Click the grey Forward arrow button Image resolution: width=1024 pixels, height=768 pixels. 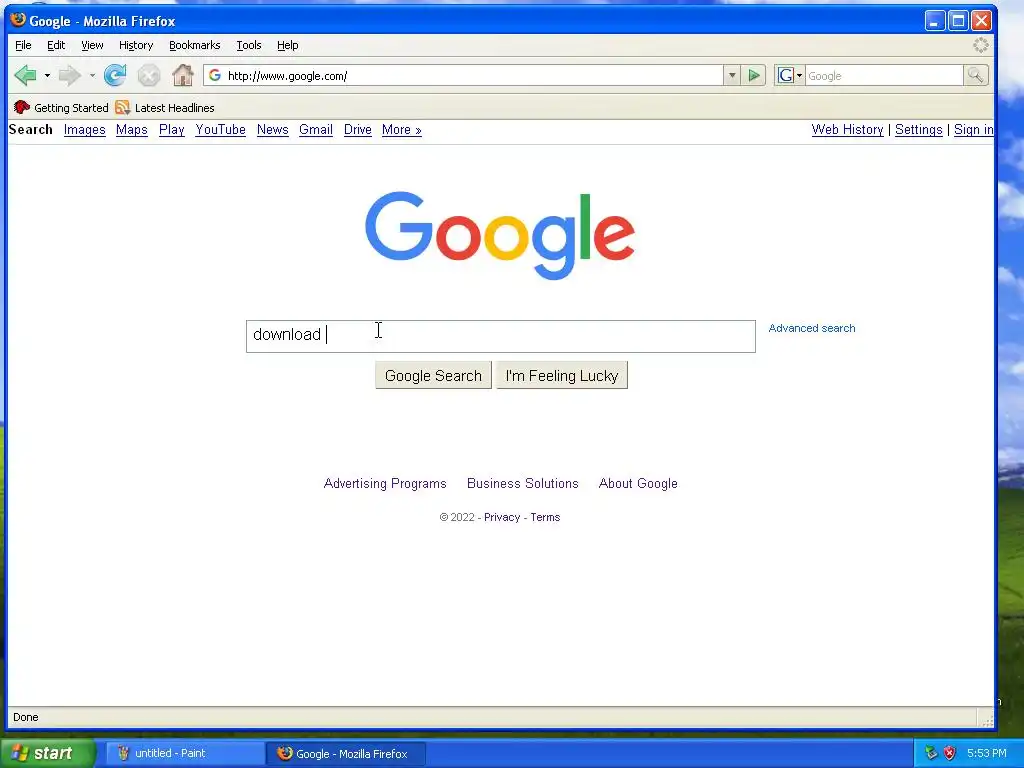click(x=69, y=76)
